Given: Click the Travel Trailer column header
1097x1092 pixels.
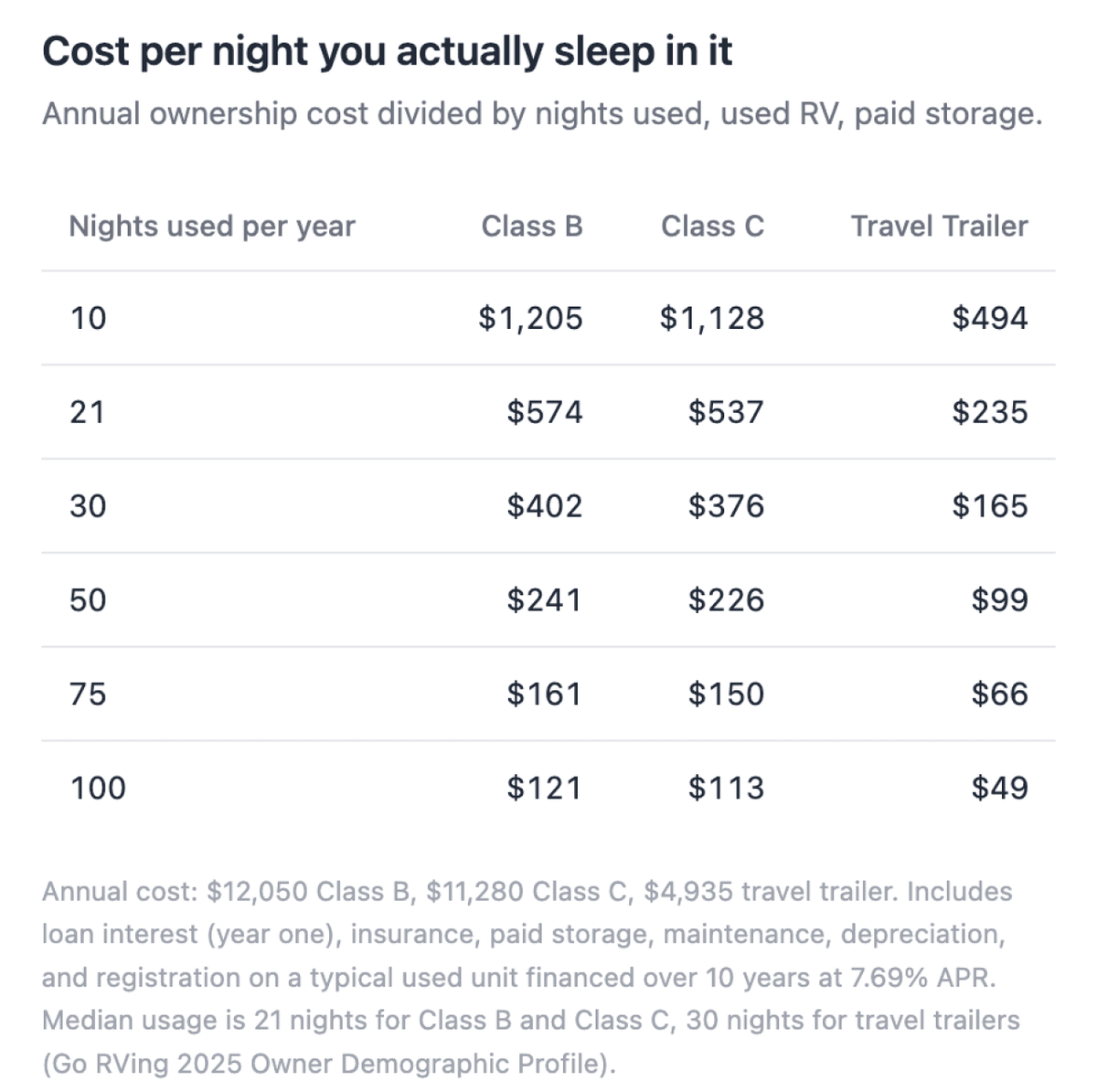Looking at the screenshot, I should (x=939, y=226).
